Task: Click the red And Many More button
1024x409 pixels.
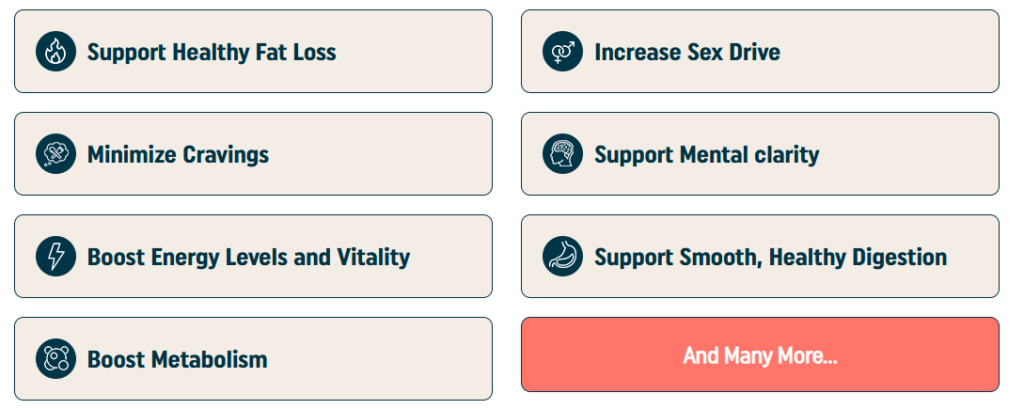Action: (x=760, y=355)
